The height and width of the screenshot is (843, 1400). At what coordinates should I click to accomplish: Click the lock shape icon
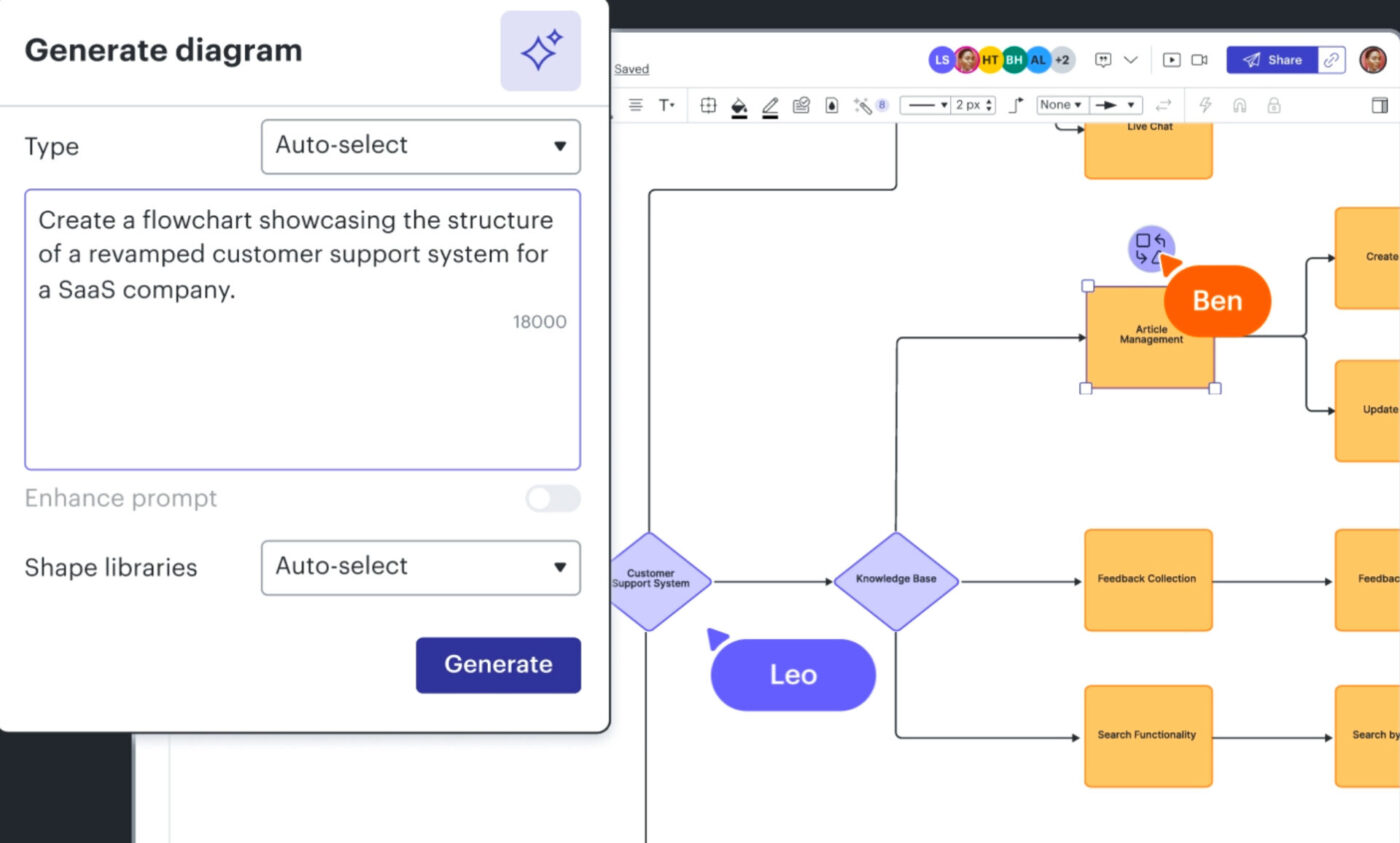coord(1273,105)
